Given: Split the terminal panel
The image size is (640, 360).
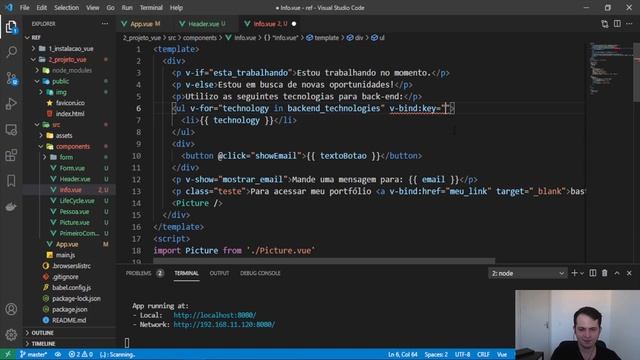Looking at the screenshot, I should (x=593, y=273).
